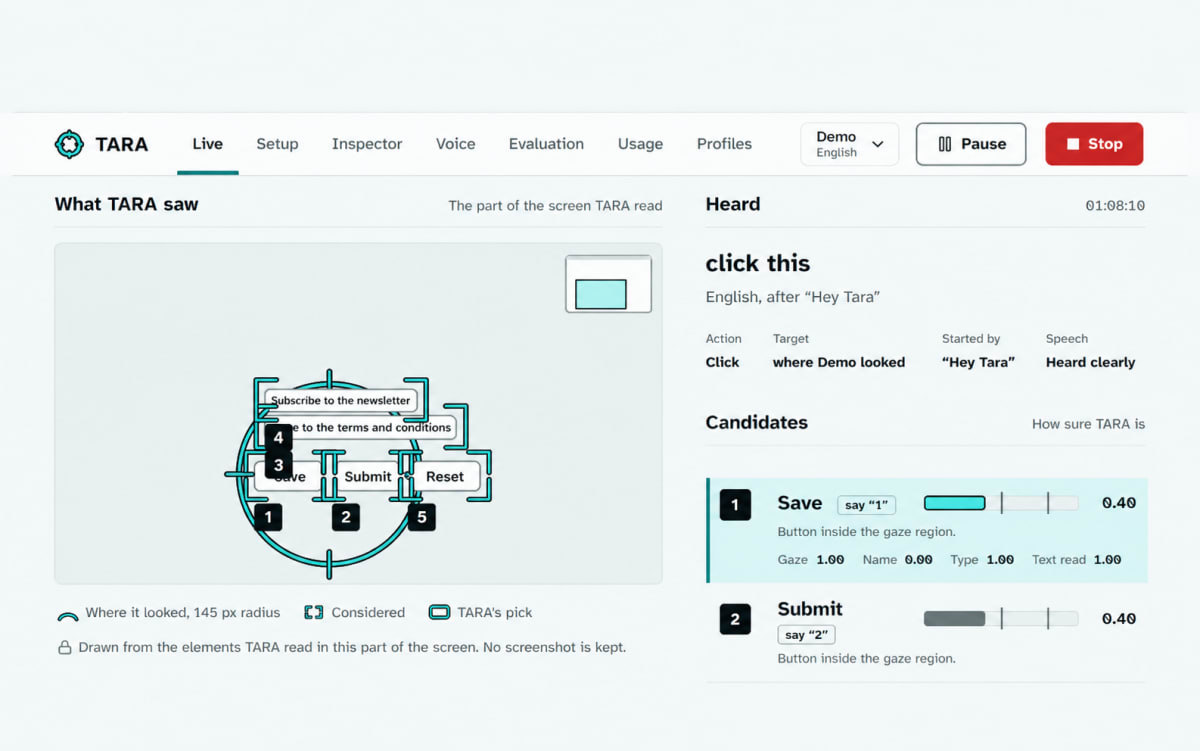Image resolution: width=1200 pixels, height=751 pixels.
Task: Click number badge 5 under Reset
Action: pos(422,517)
